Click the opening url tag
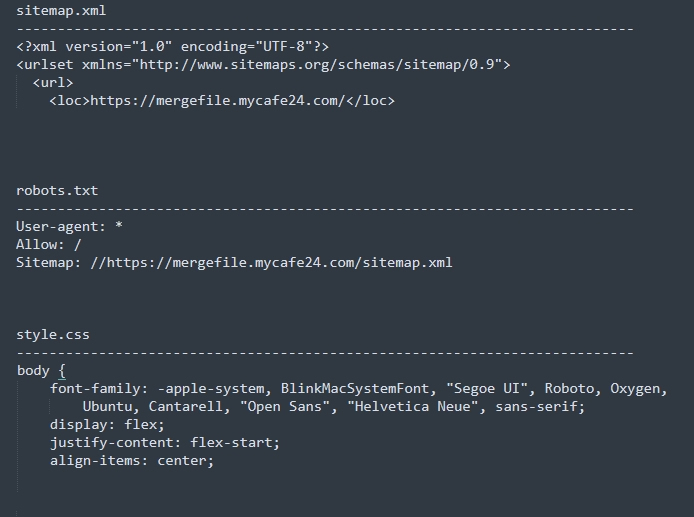 (x=53, y=83)
